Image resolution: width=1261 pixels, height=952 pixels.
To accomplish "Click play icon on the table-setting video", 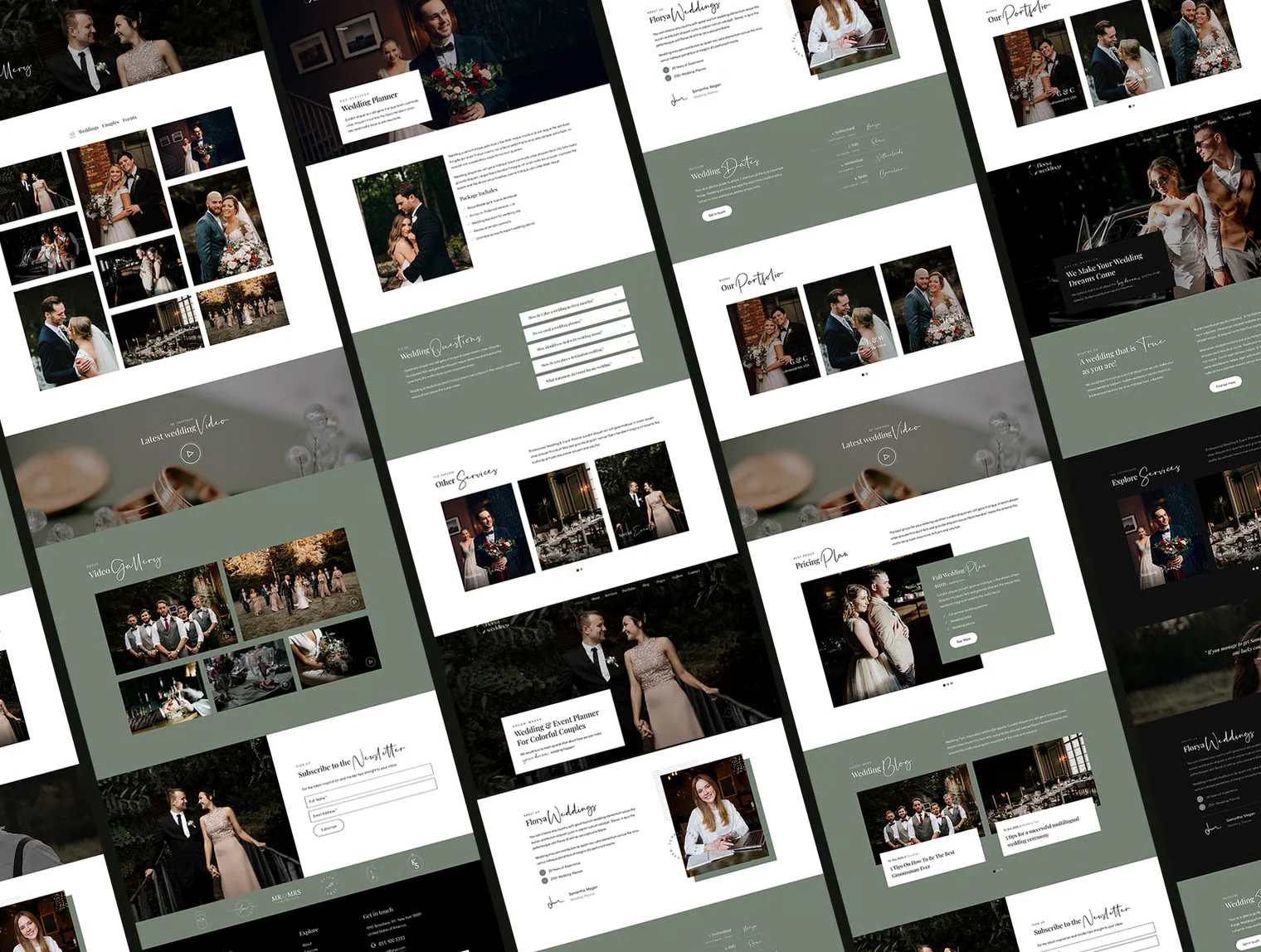I will pyautogui.click(x=285, y=685).
